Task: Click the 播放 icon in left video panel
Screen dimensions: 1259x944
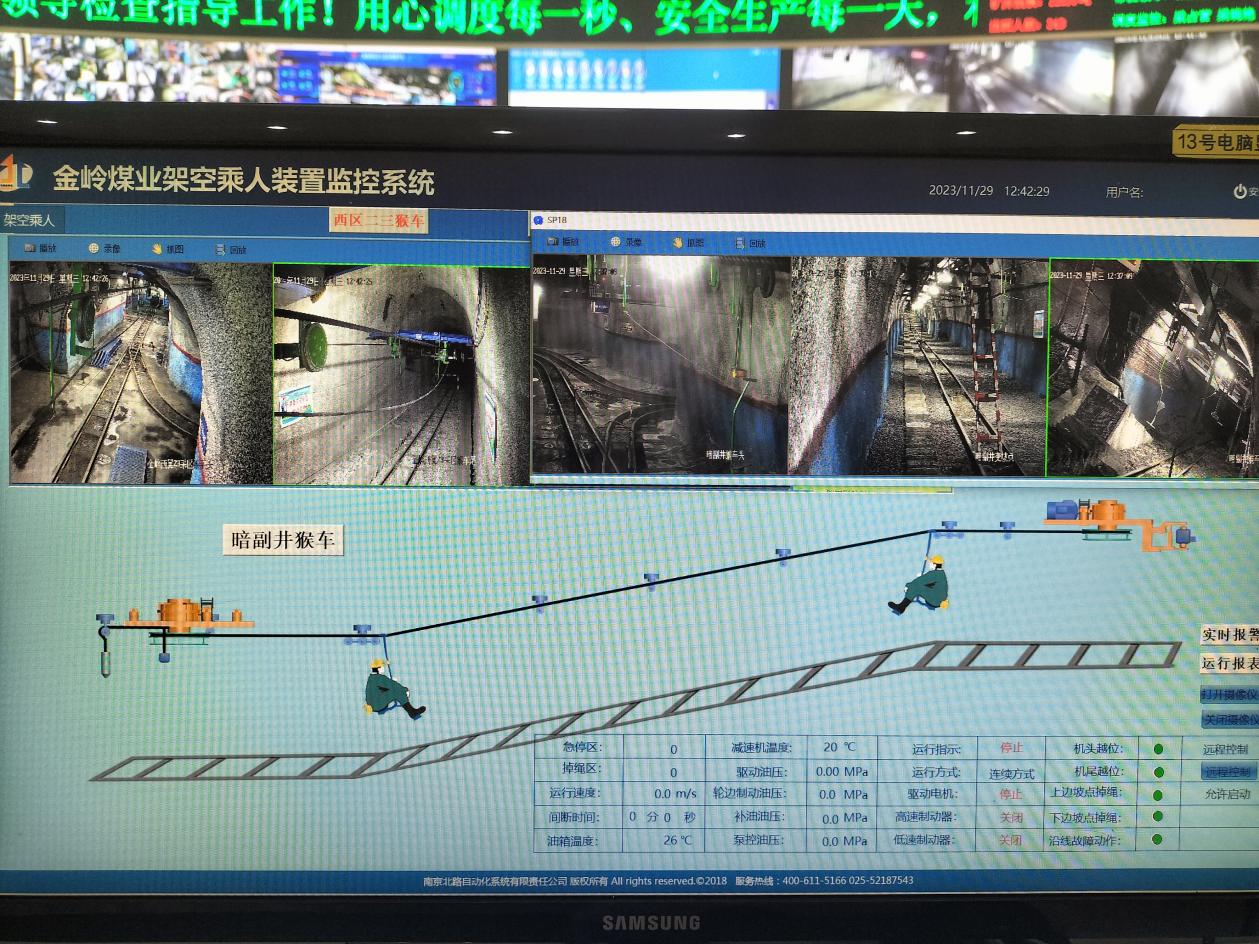Action: tap(29, 248)
